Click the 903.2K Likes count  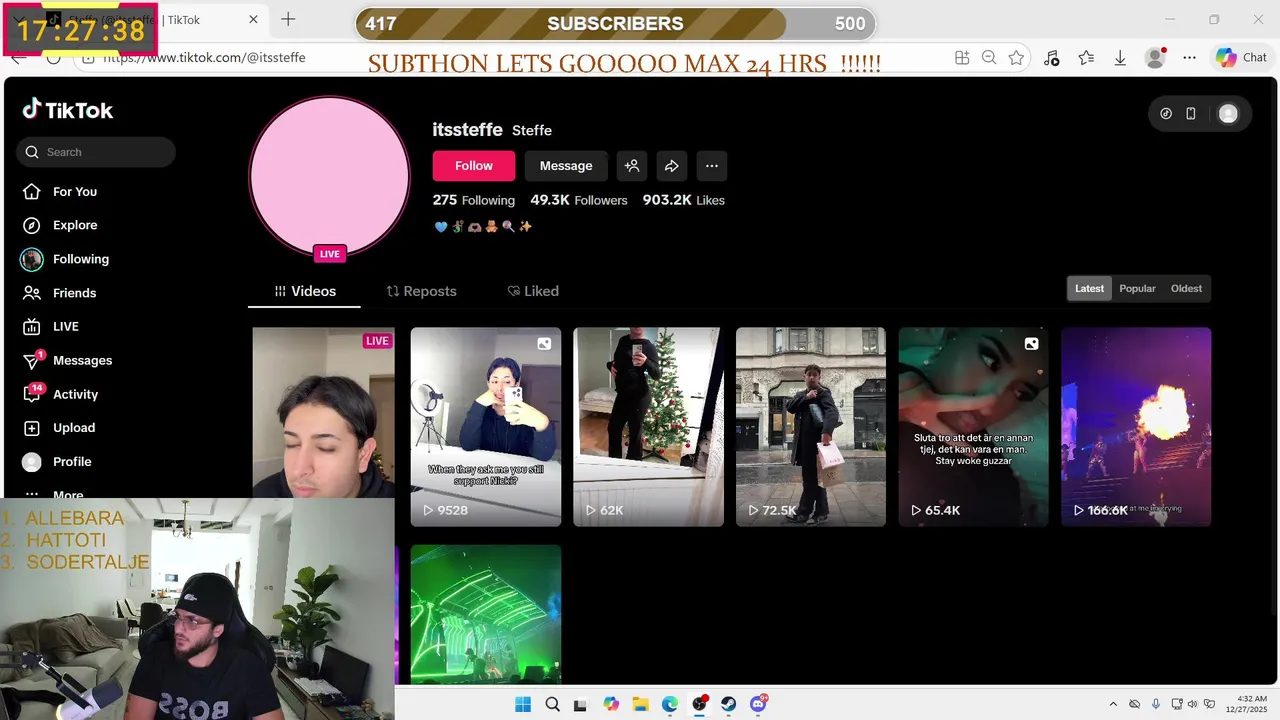[684, 200]
